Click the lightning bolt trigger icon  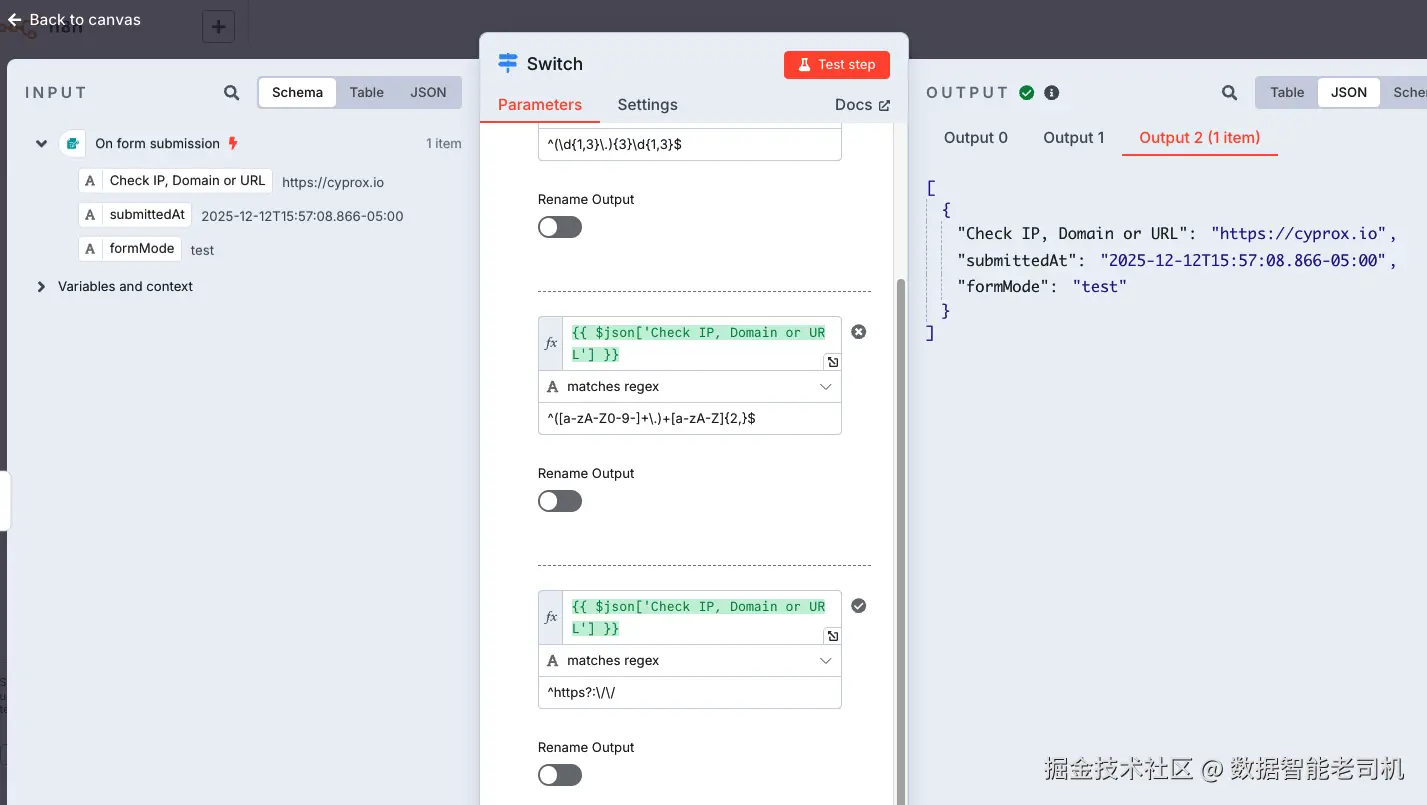coord(233,143)
